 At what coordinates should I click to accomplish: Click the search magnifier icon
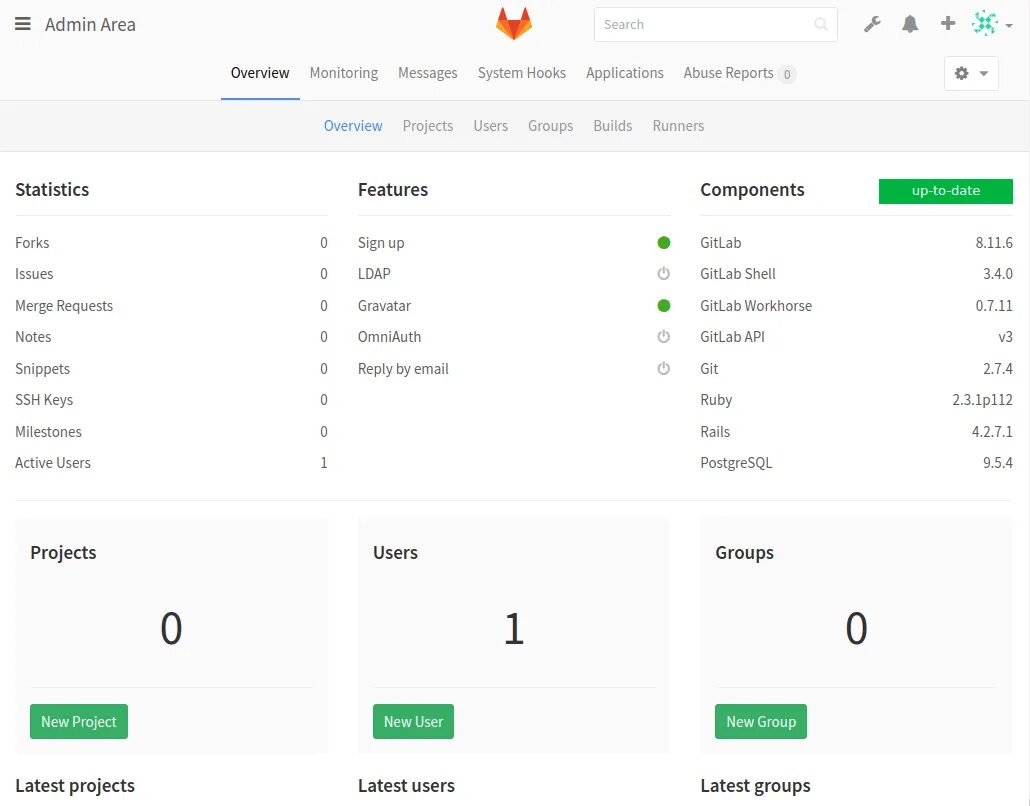tap(820, 24)
